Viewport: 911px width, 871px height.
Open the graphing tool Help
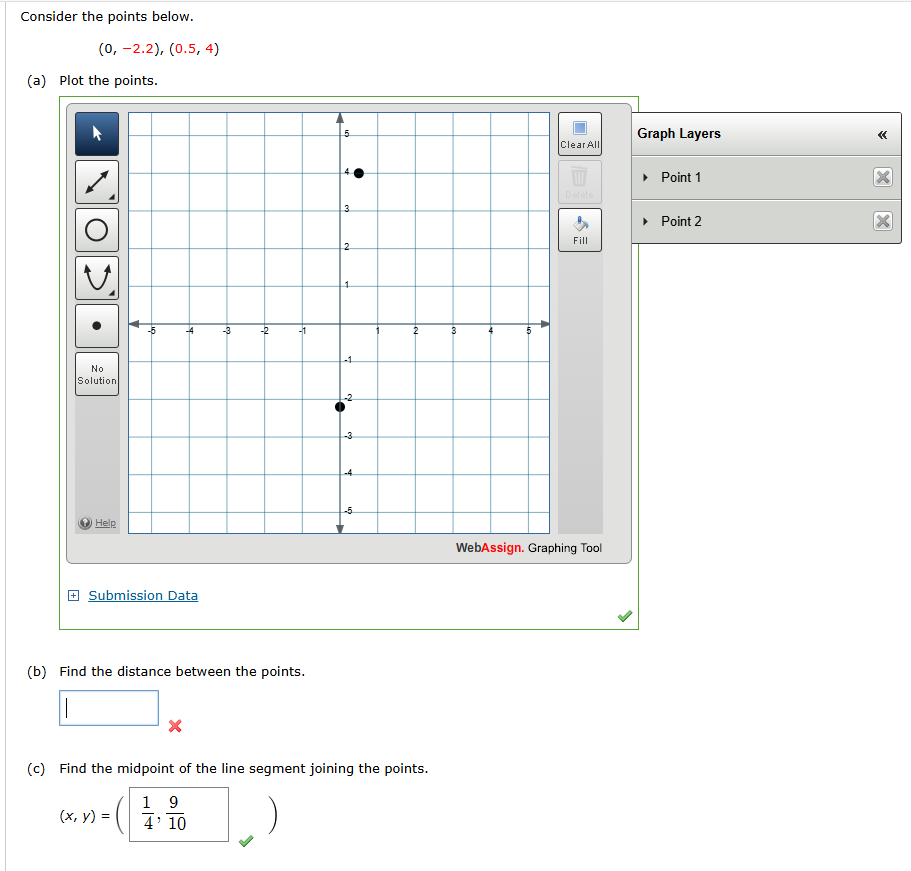(x=96, y=522)
